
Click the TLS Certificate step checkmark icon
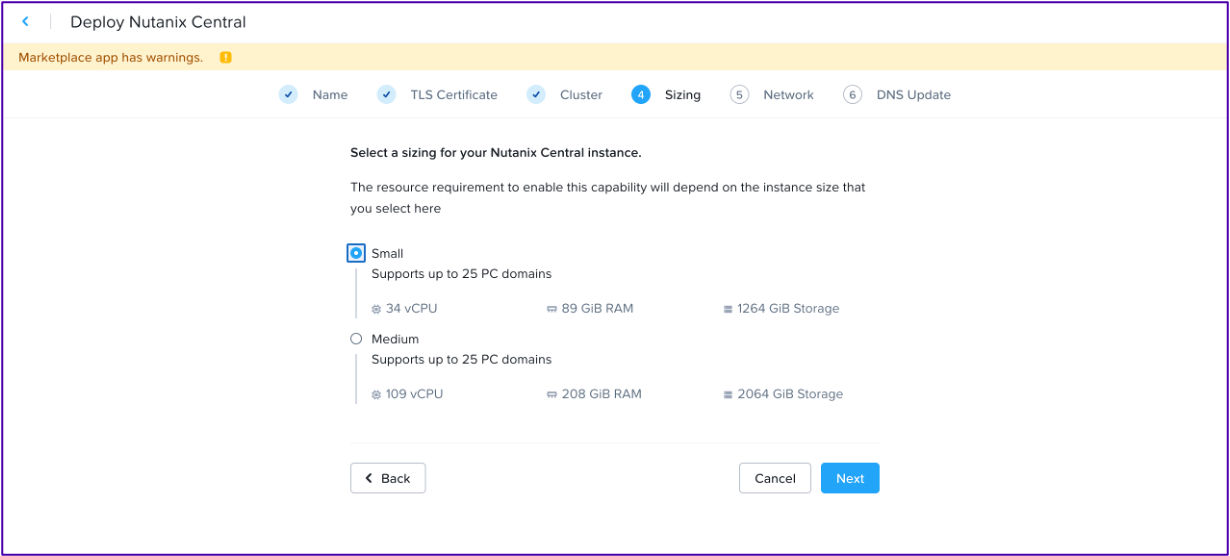(386, 95)
